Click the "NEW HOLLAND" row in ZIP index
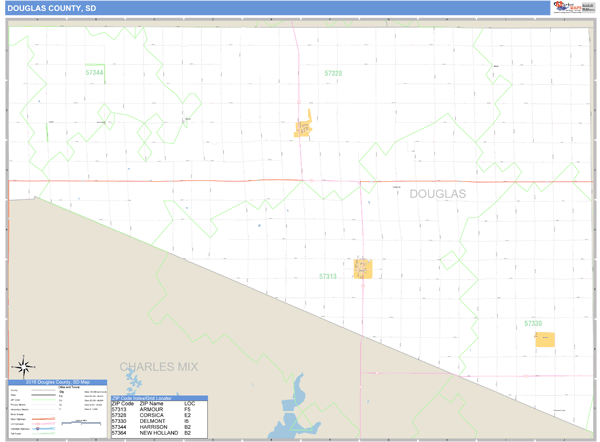Image resolution: width=600 pixels, height=442 pixels. coord(159,433)
